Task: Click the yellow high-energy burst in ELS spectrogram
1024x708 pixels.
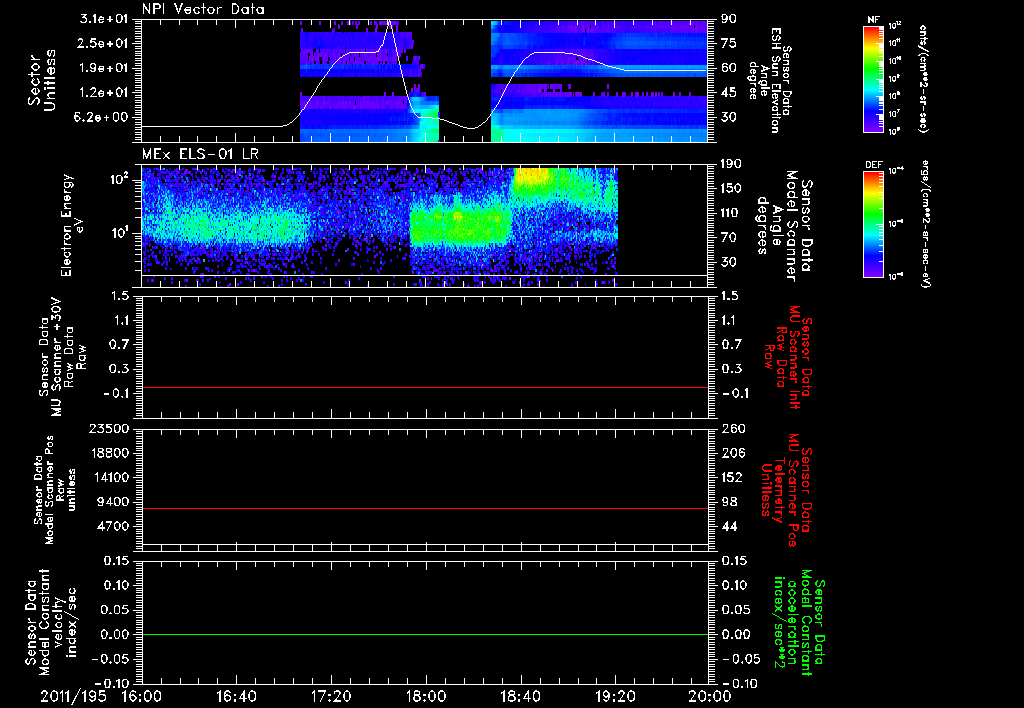Action: tap(534, 176)
